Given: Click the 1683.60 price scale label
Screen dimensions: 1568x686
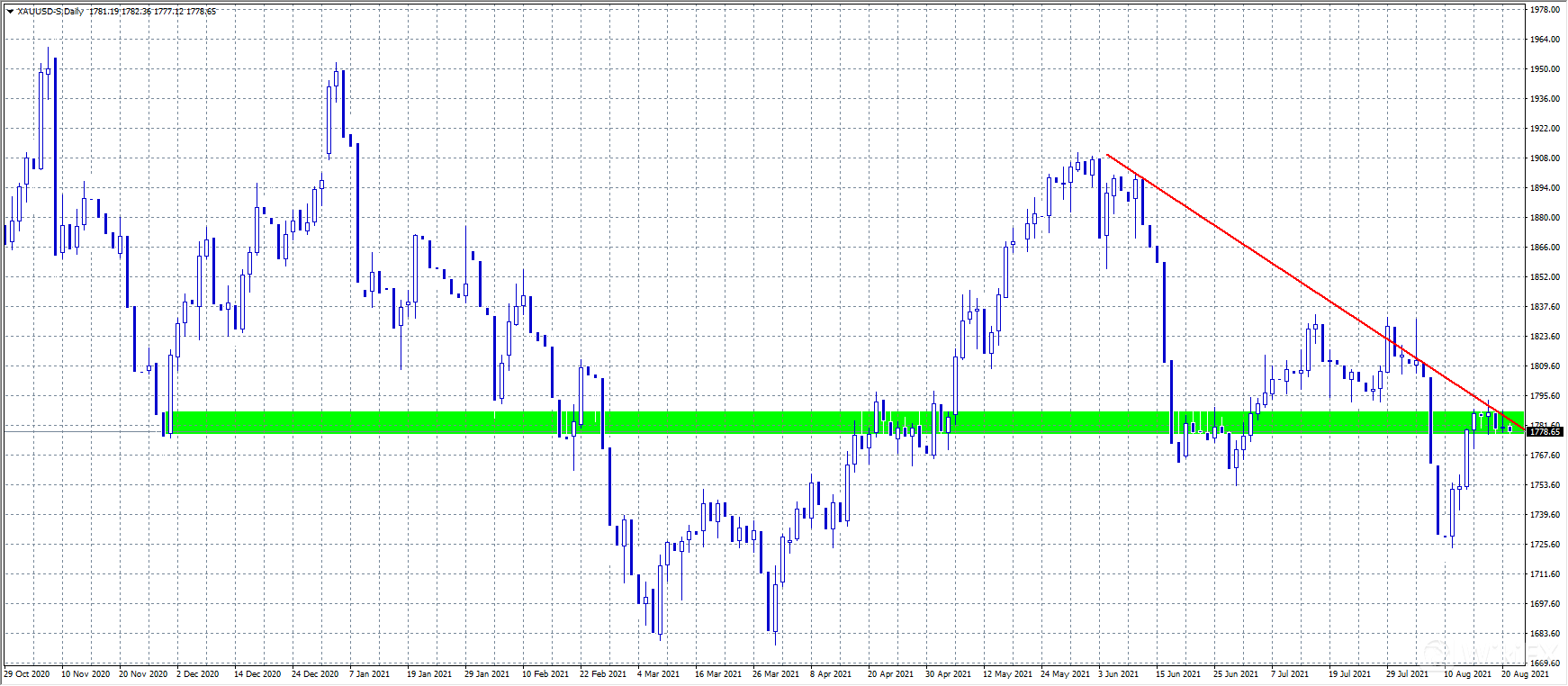Looking at the screenshot, I should (x=1545, y=634).
